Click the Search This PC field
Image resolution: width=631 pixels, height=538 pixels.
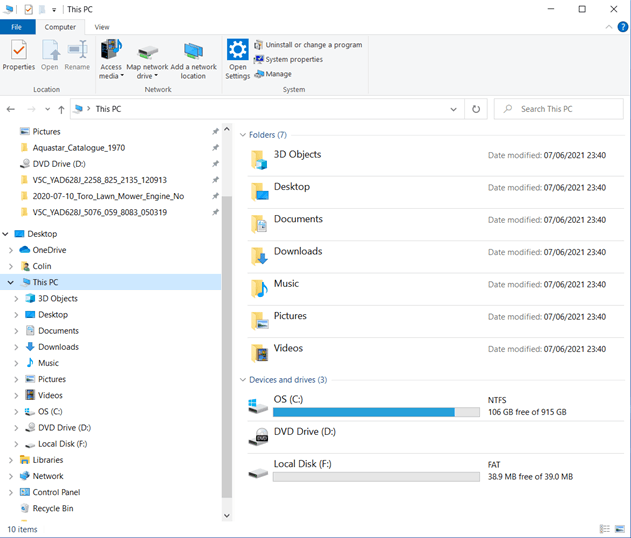[559, 109]
